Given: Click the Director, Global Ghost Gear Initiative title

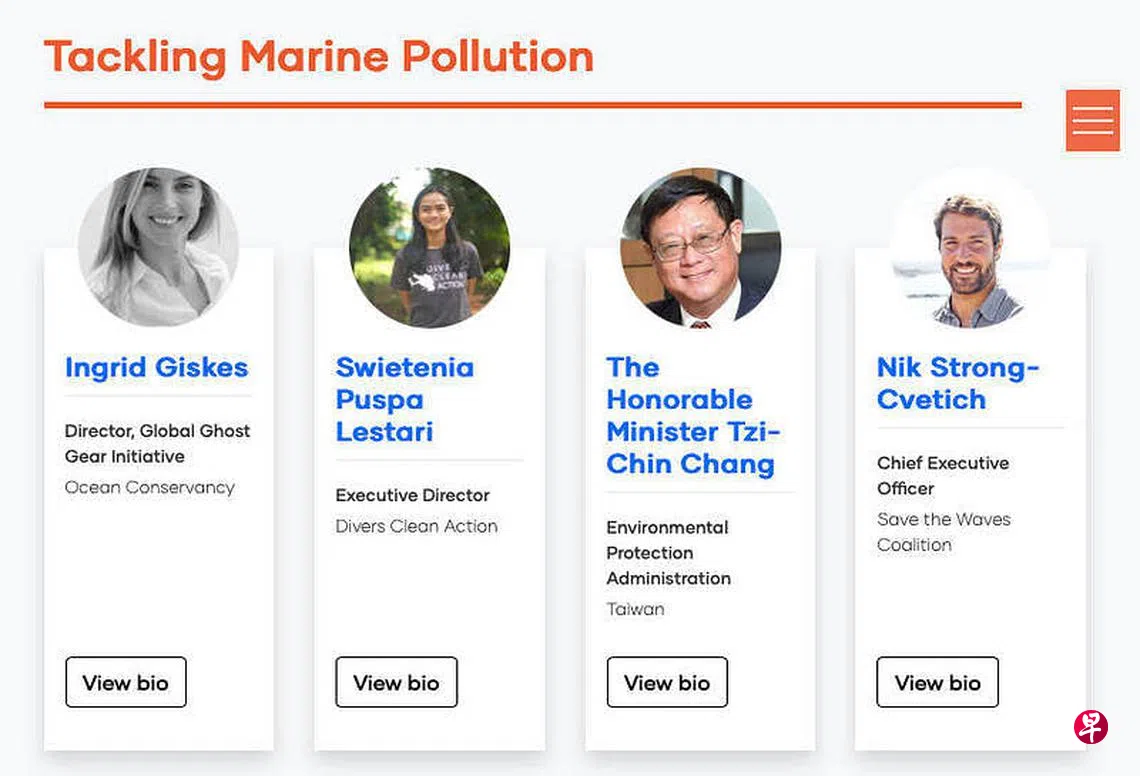Looking at the screenshot, I should point(157,443).
